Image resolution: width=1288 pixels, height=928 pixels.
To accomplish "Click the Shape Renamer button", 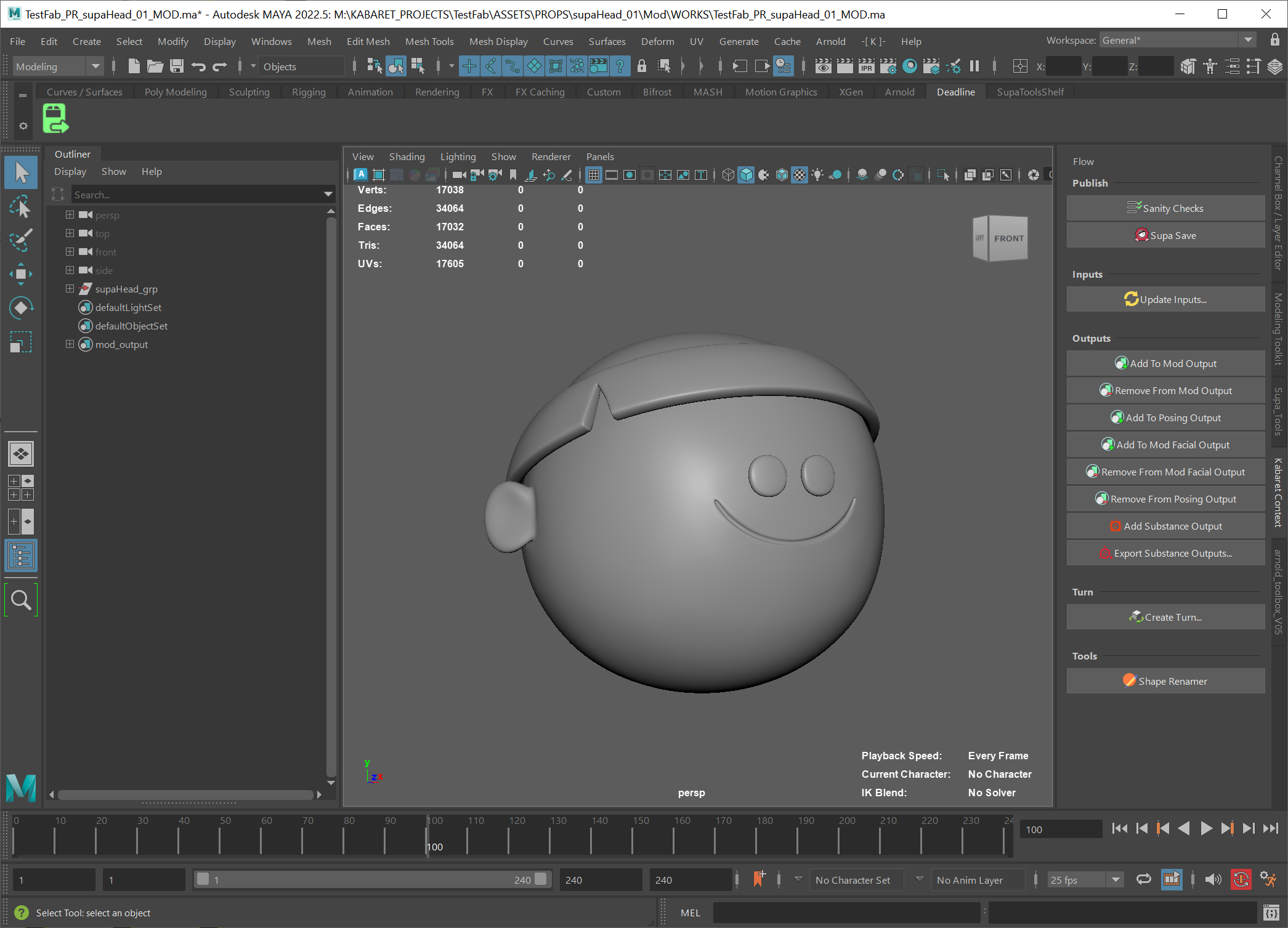I will click(x=1165, y=681).
